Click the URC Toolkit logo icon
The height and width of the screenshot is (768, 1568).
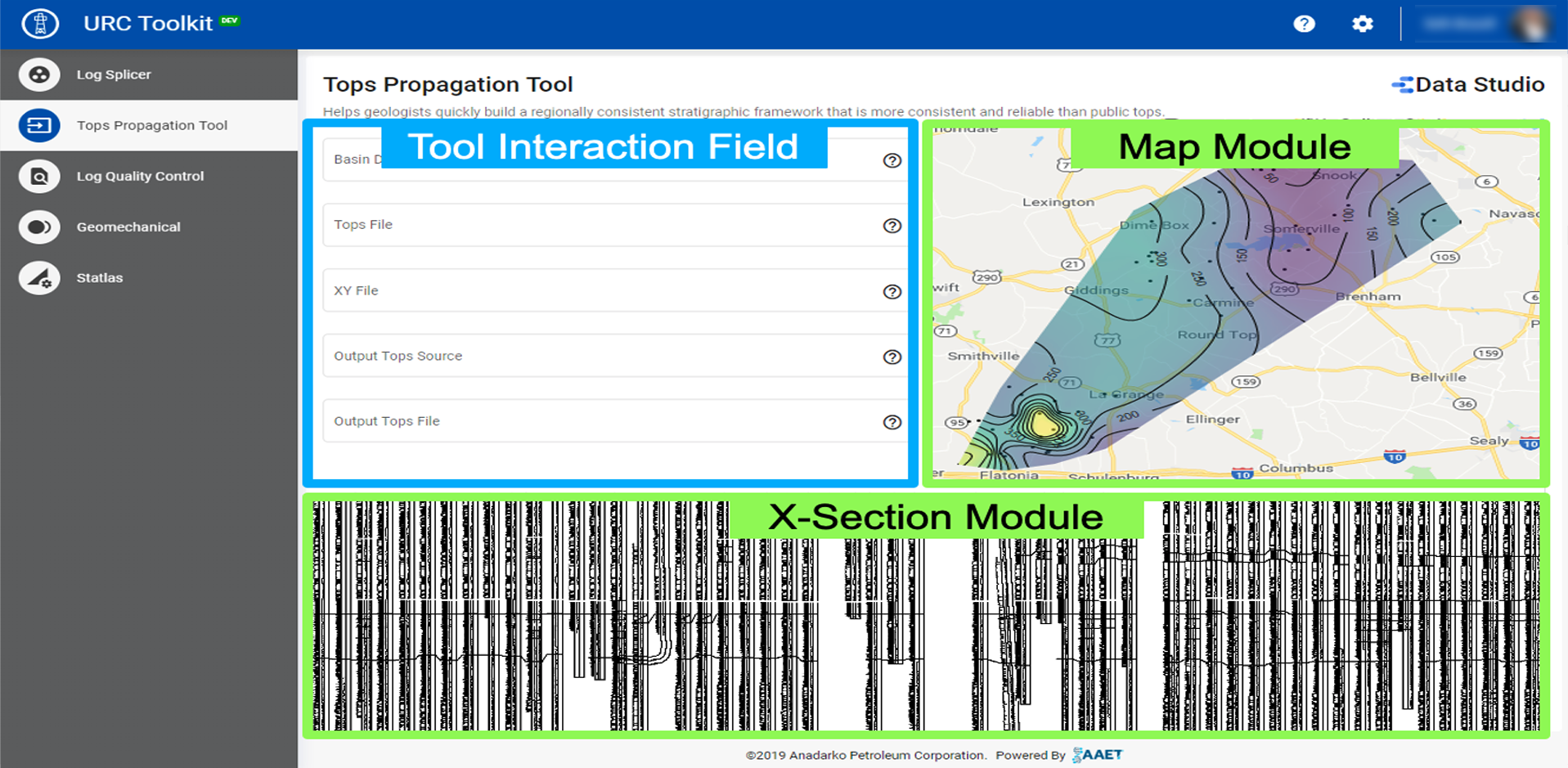click(40, 23)
